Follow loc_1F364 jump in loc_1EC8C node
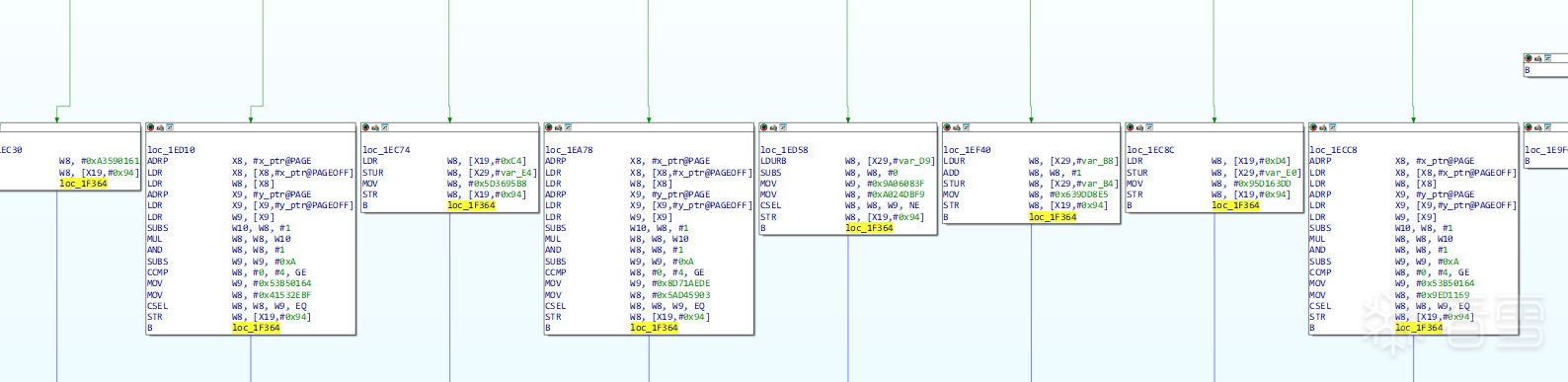The image size is (1568, 382). pyautogui.click(x=1235, y=205)
